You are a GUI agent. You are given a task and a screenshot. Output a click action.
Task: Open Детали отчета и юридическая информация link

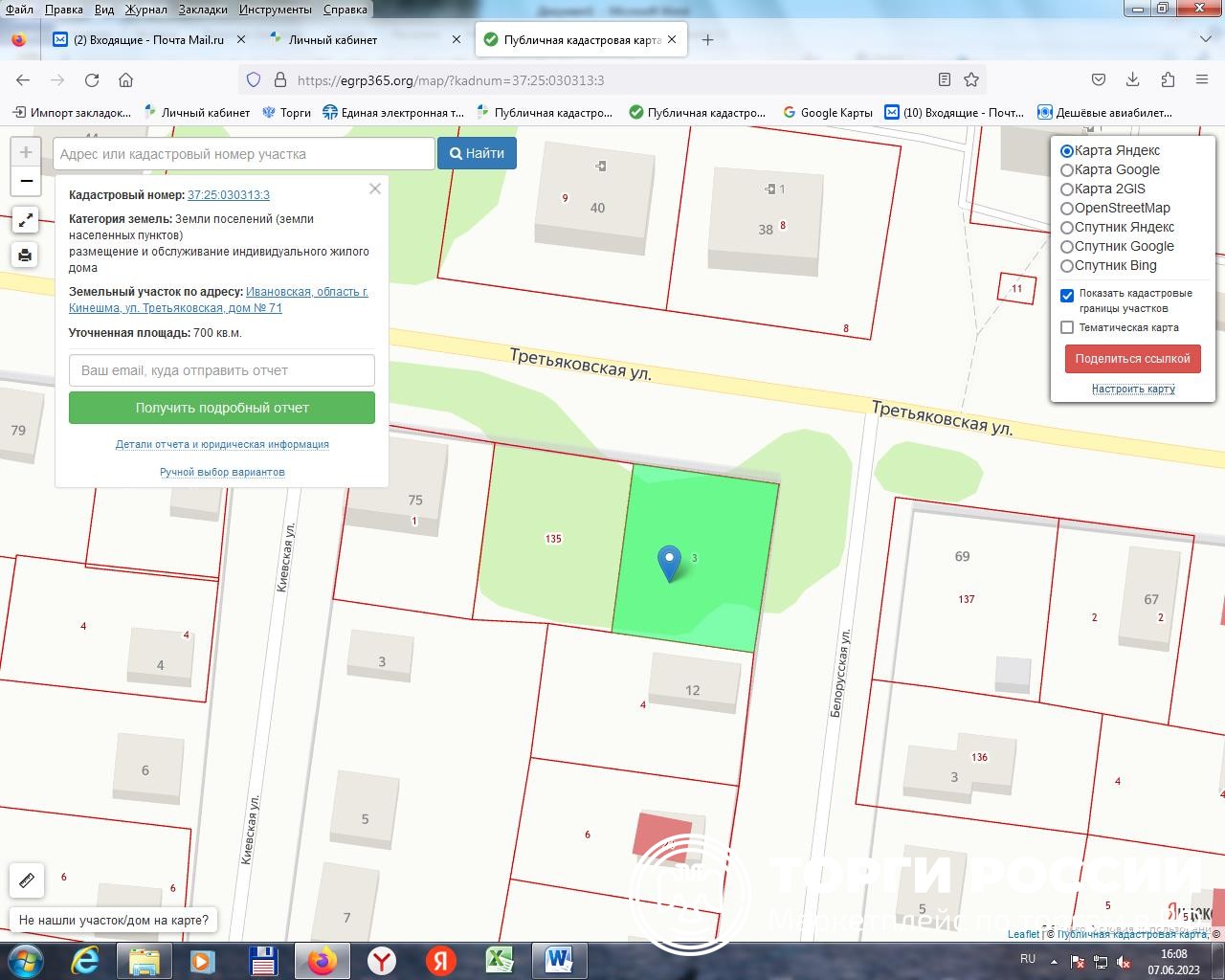222,444
